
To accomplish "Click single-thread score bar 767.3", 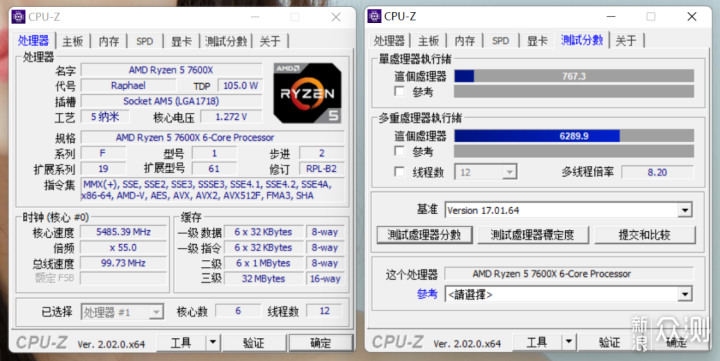I will [574, 76].
